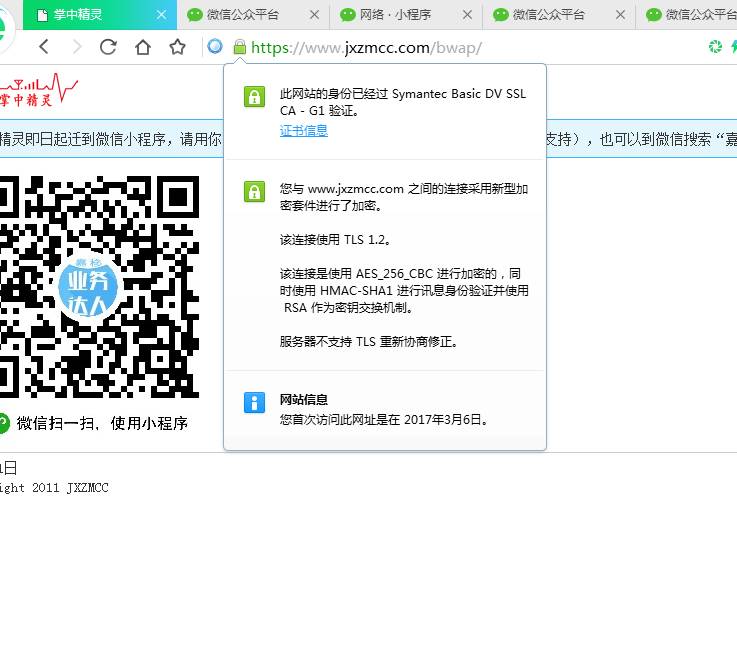Click the green padlock in the address bar
The image size is (737, 647).
click(240, 47)
